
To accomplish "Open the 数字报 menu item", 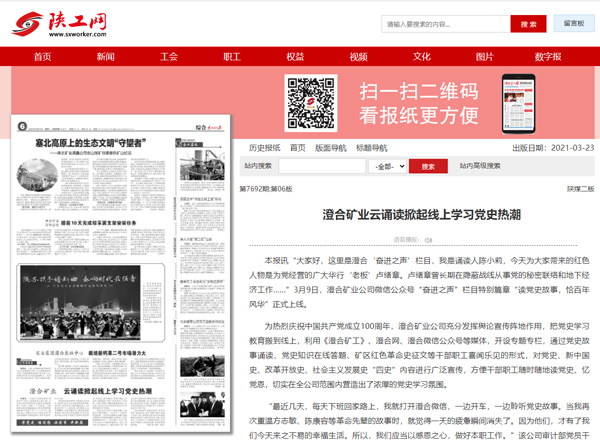I will (548, 57).
